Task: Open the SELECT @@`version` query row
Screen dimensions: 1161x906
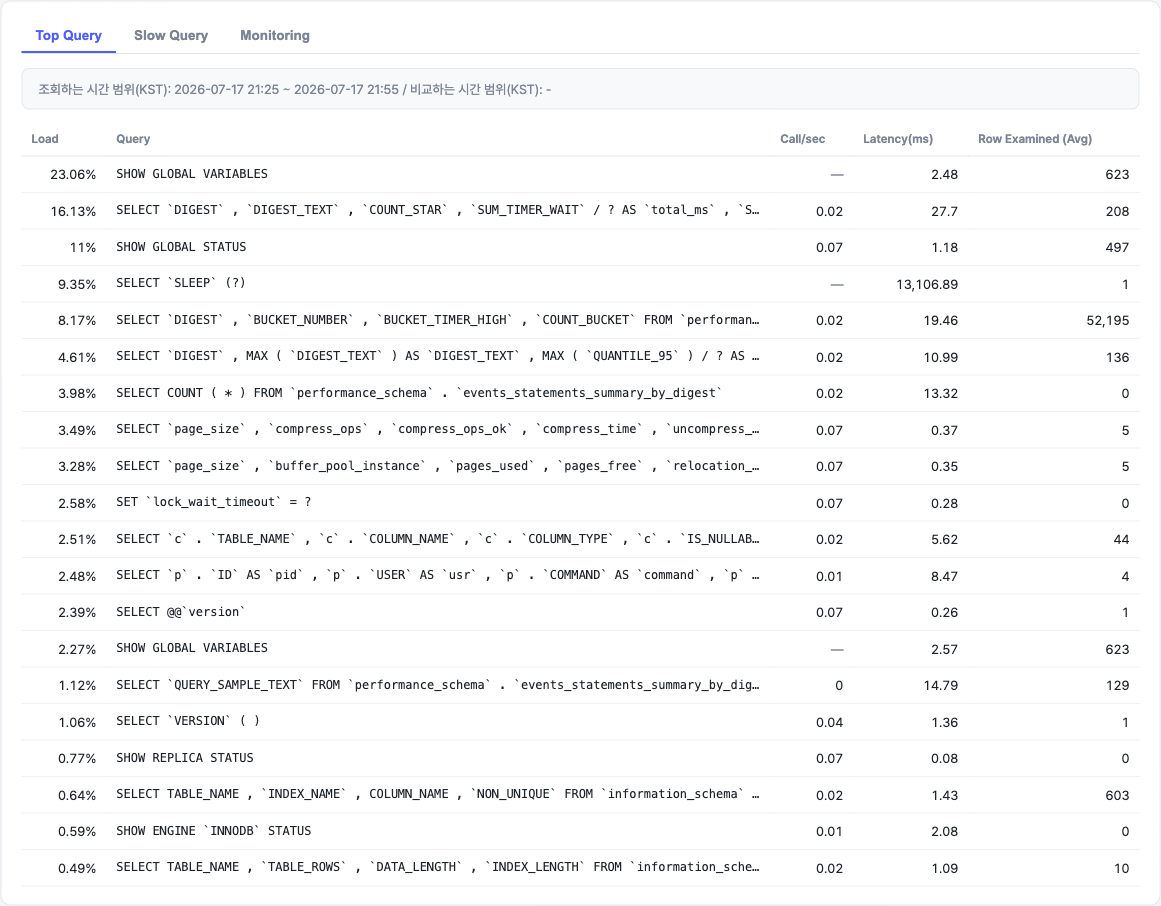Action: point(580,612)
